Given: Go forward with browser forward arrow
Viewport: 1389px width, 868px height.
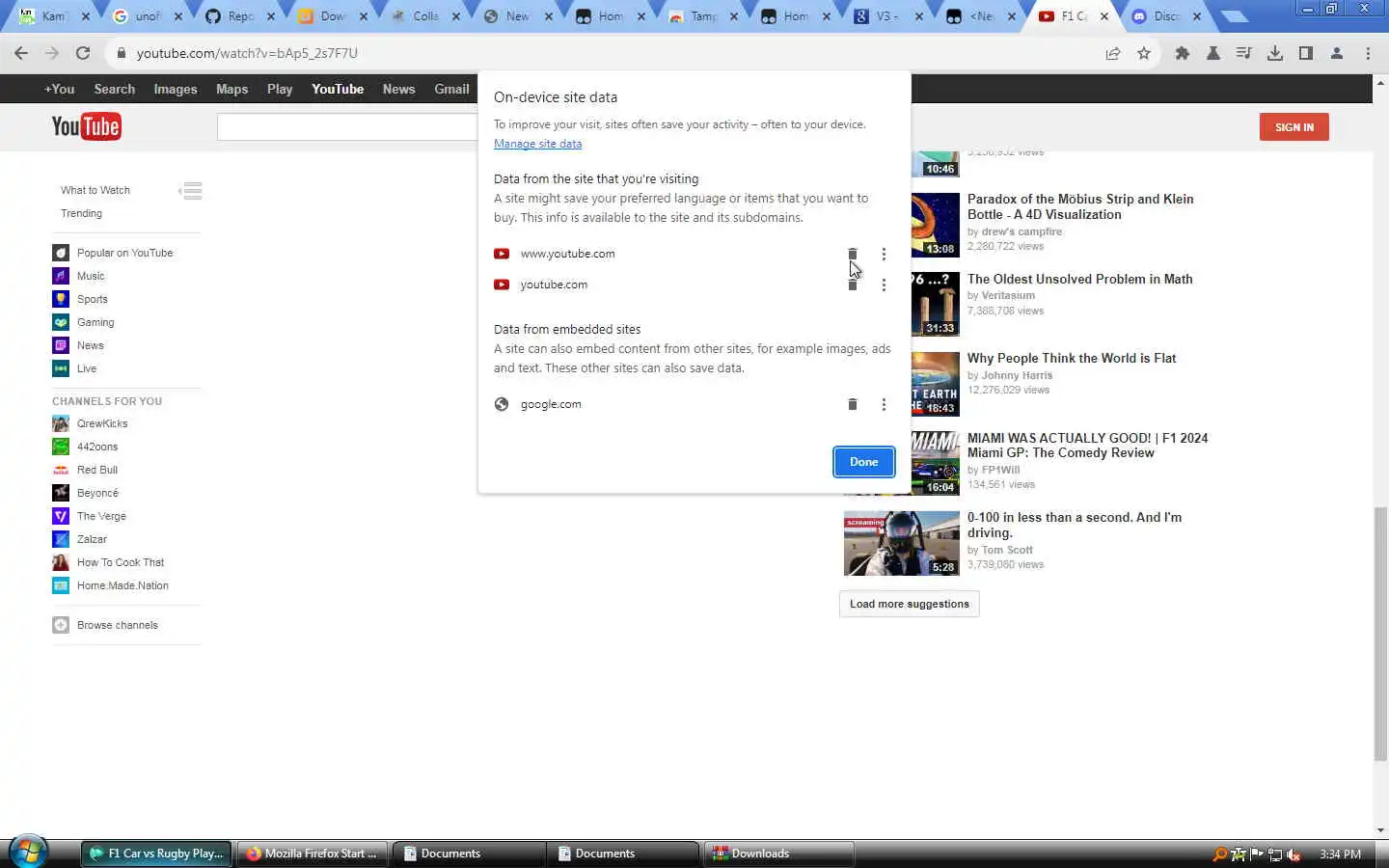Looking at the screenshot, I should click(52, 53).
